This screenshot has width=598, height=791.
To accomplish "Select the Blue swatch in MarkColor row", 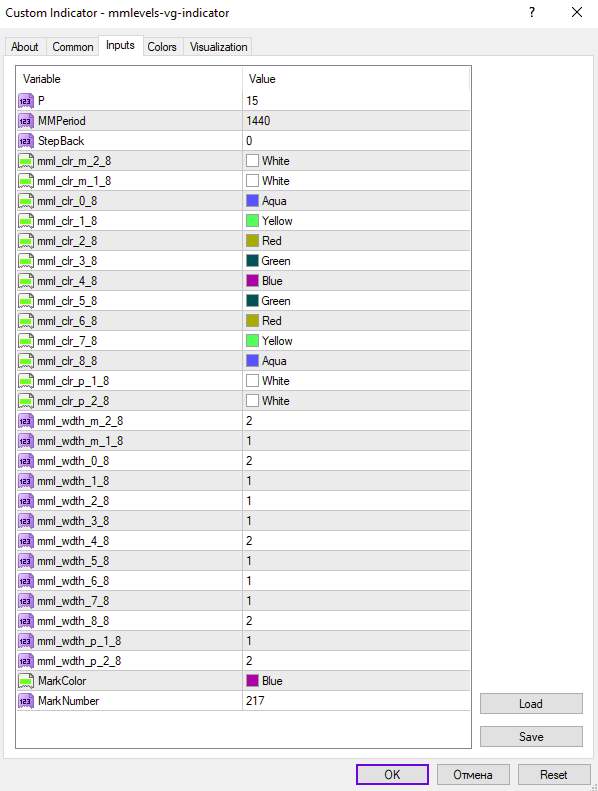I will coord(252,681).
